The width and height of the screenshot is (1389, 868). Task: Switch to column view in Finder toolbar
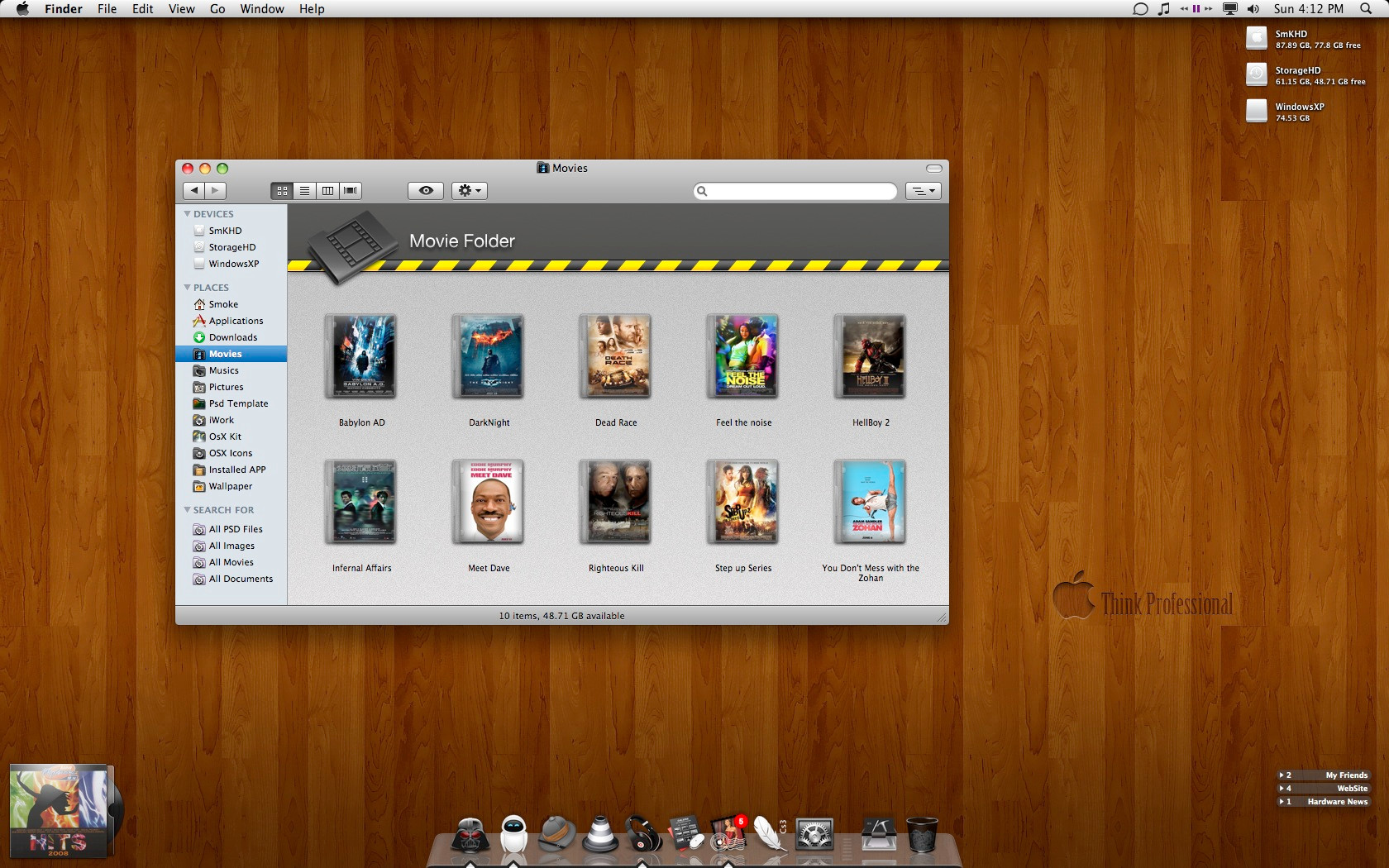pos(327,190)
